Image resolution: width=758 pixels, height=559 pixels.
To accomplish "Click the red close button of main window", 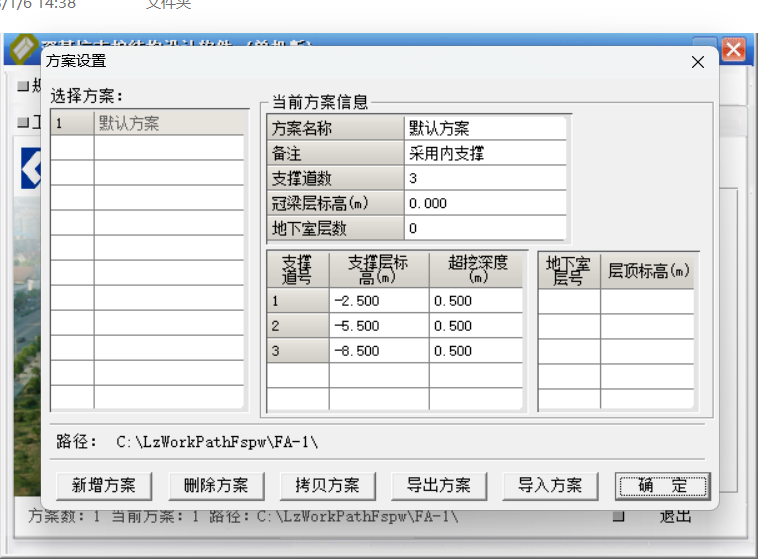I will (733, 49).
